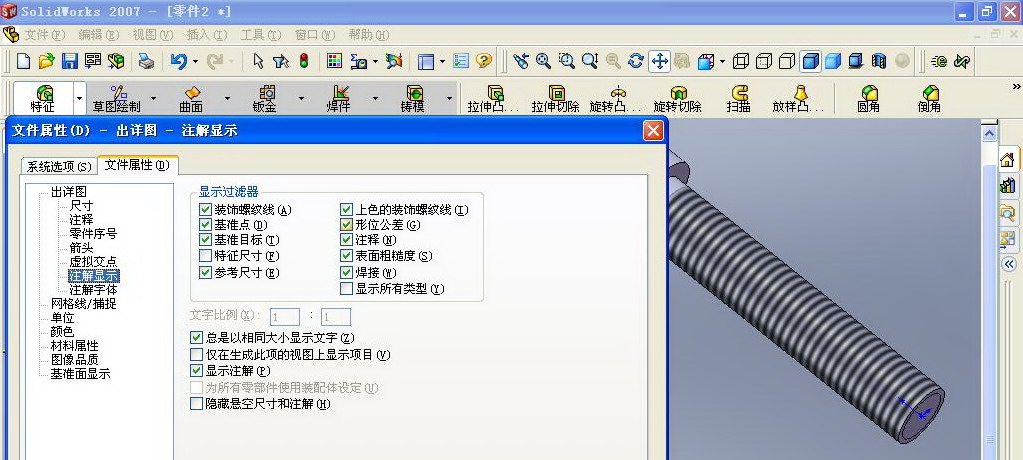Switch to Hidden Lines Removed display
1023x460 pixels.
point(787,61)
